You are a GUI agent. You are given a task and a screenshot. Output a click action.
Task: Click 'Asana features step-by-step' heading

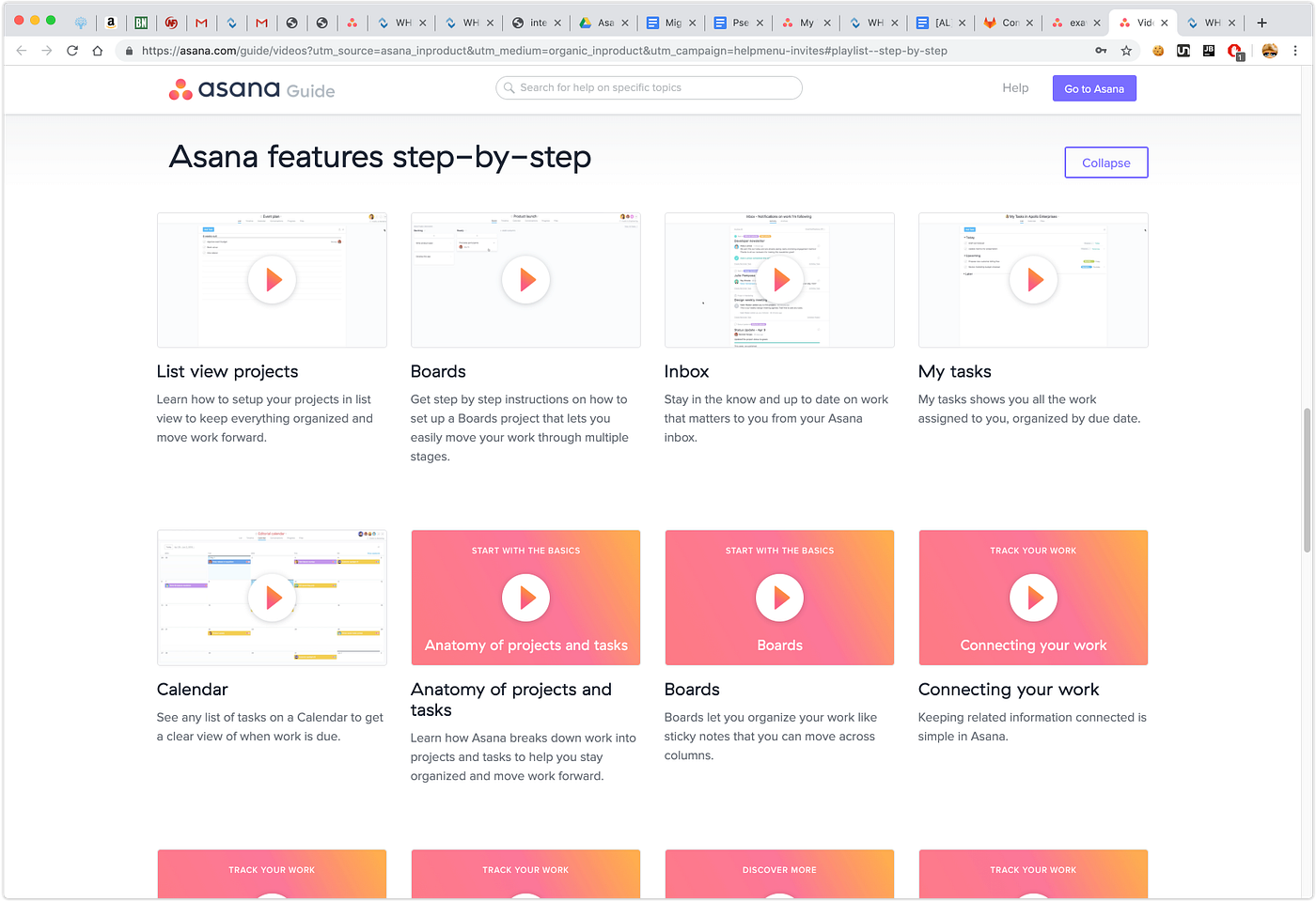click(x=380, y=156)
